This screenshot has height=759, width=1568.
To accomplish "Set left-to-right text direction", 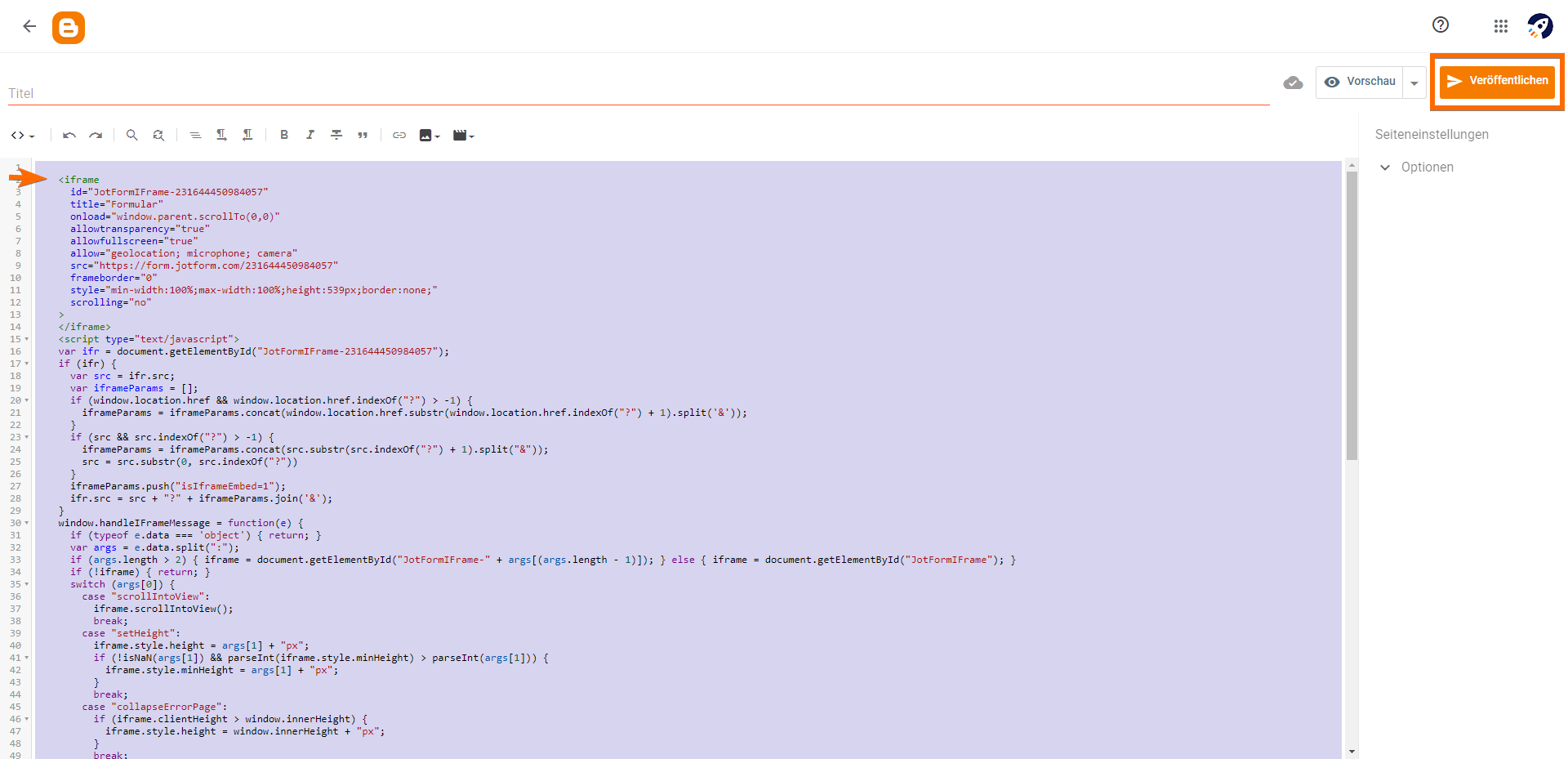I will click(221, 136).
